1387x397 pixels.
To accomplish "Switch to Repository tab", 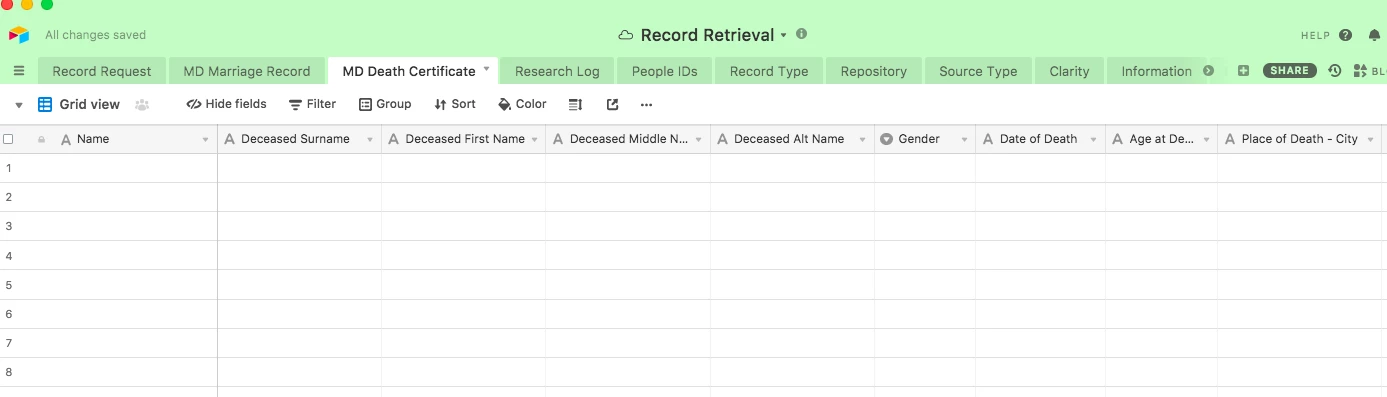I will (x=873, y=71).
